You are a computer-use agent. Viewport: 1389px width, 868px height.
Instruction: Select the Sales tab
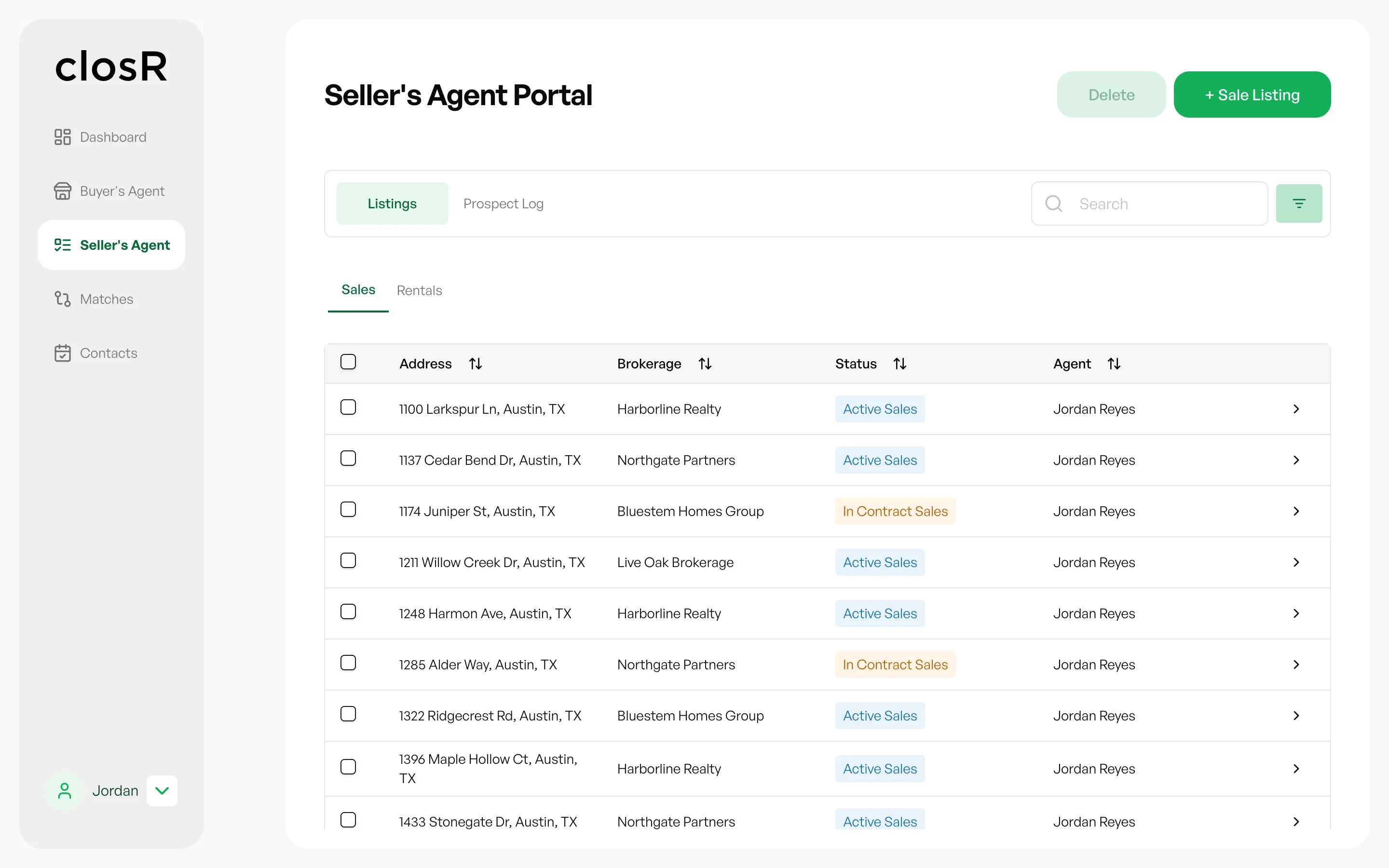tap(358, 290)
